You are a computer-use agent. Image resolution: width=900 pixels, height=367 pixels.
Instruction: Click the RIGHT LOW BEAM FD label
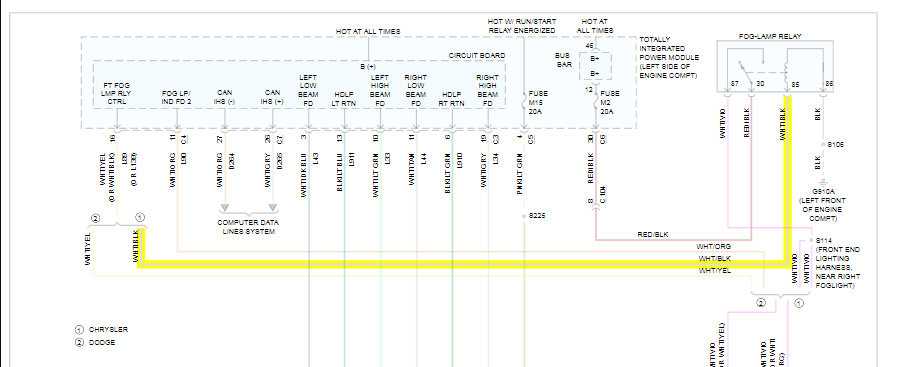416,90
